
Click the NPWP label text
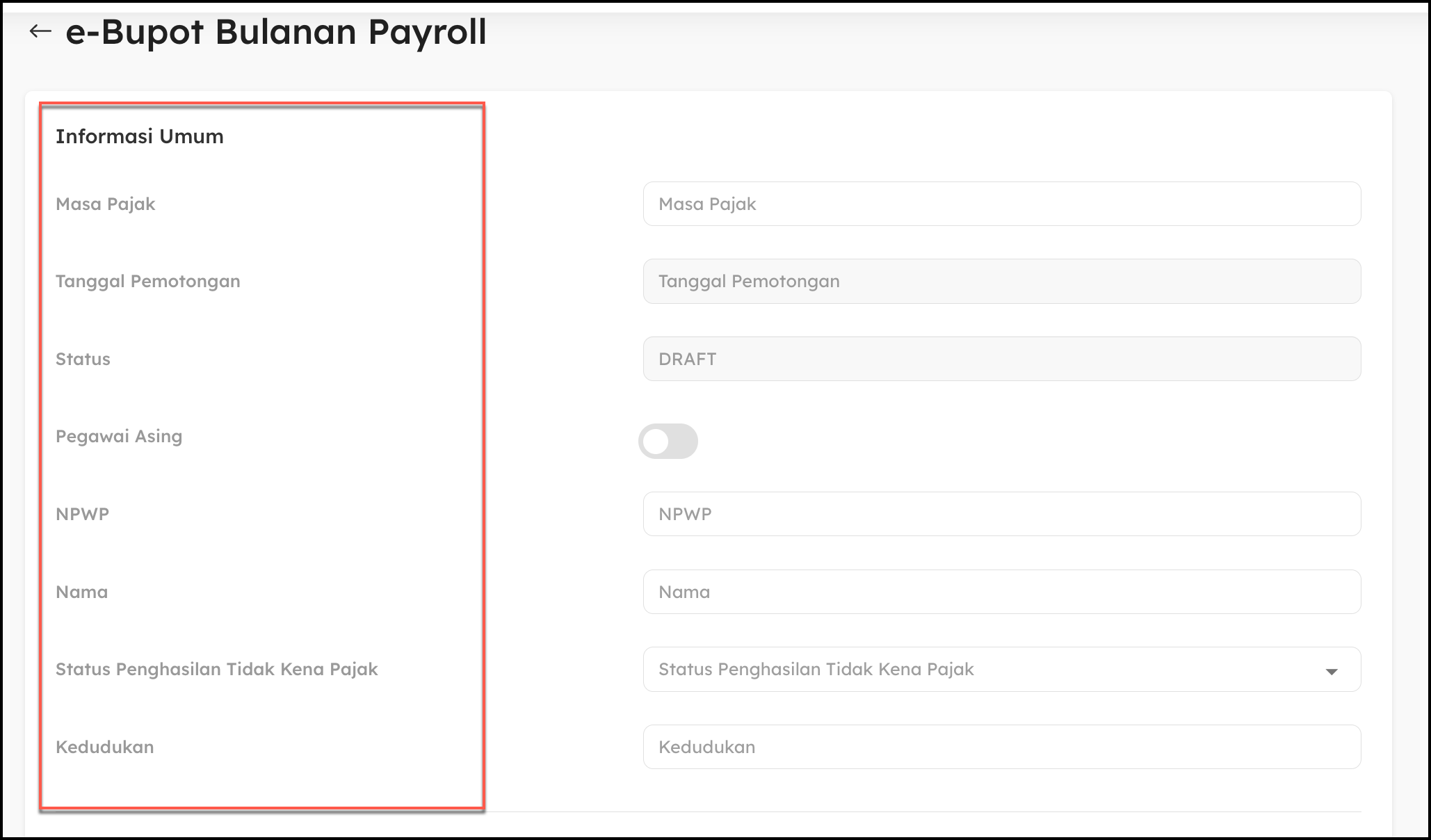point(82,515)
